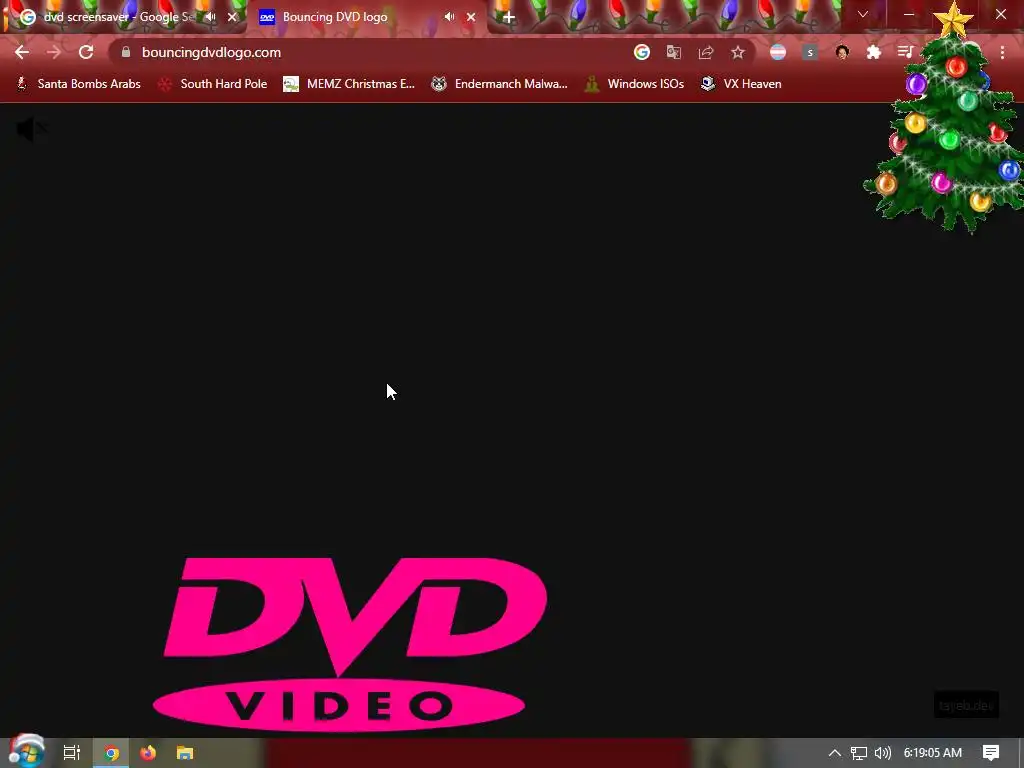
Task: Open the translate page icon
Action: pos(674,52)
